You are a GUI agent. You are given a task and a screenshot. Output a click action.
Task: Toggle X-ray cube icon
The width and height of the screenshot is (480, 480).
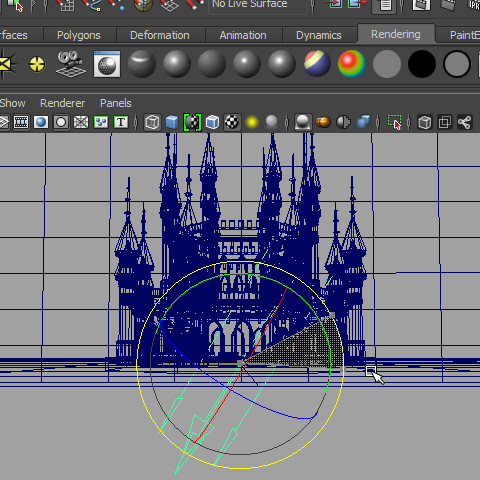coord(425,122)
